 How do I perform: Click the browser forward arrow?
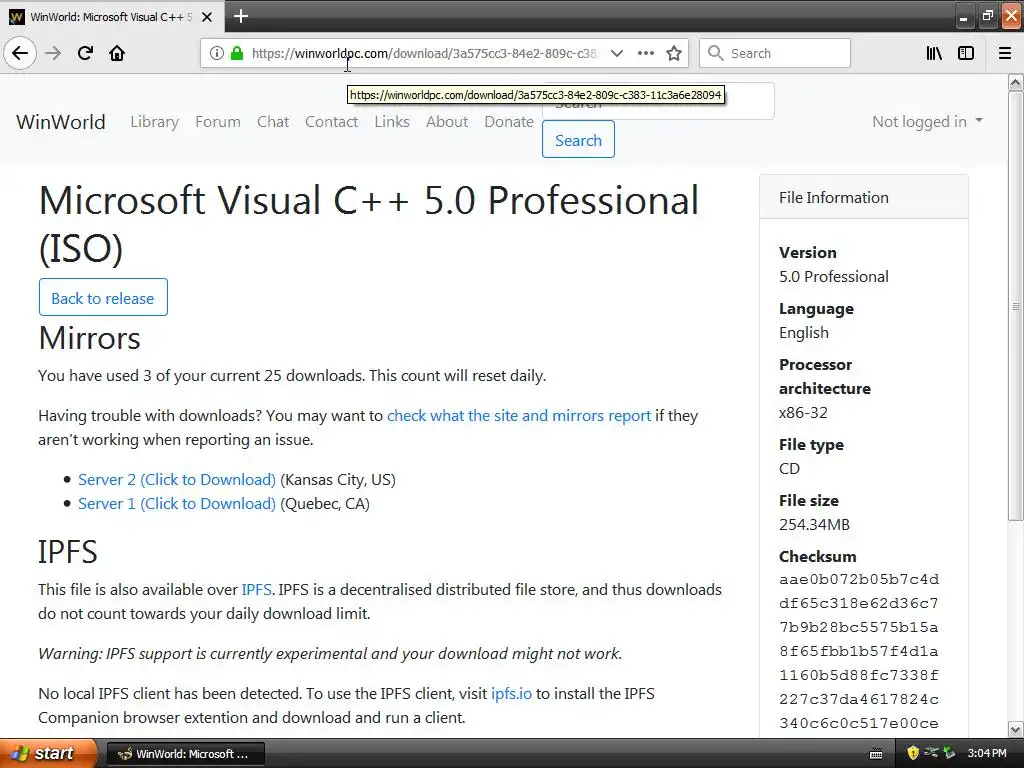(x=53, y=53)
